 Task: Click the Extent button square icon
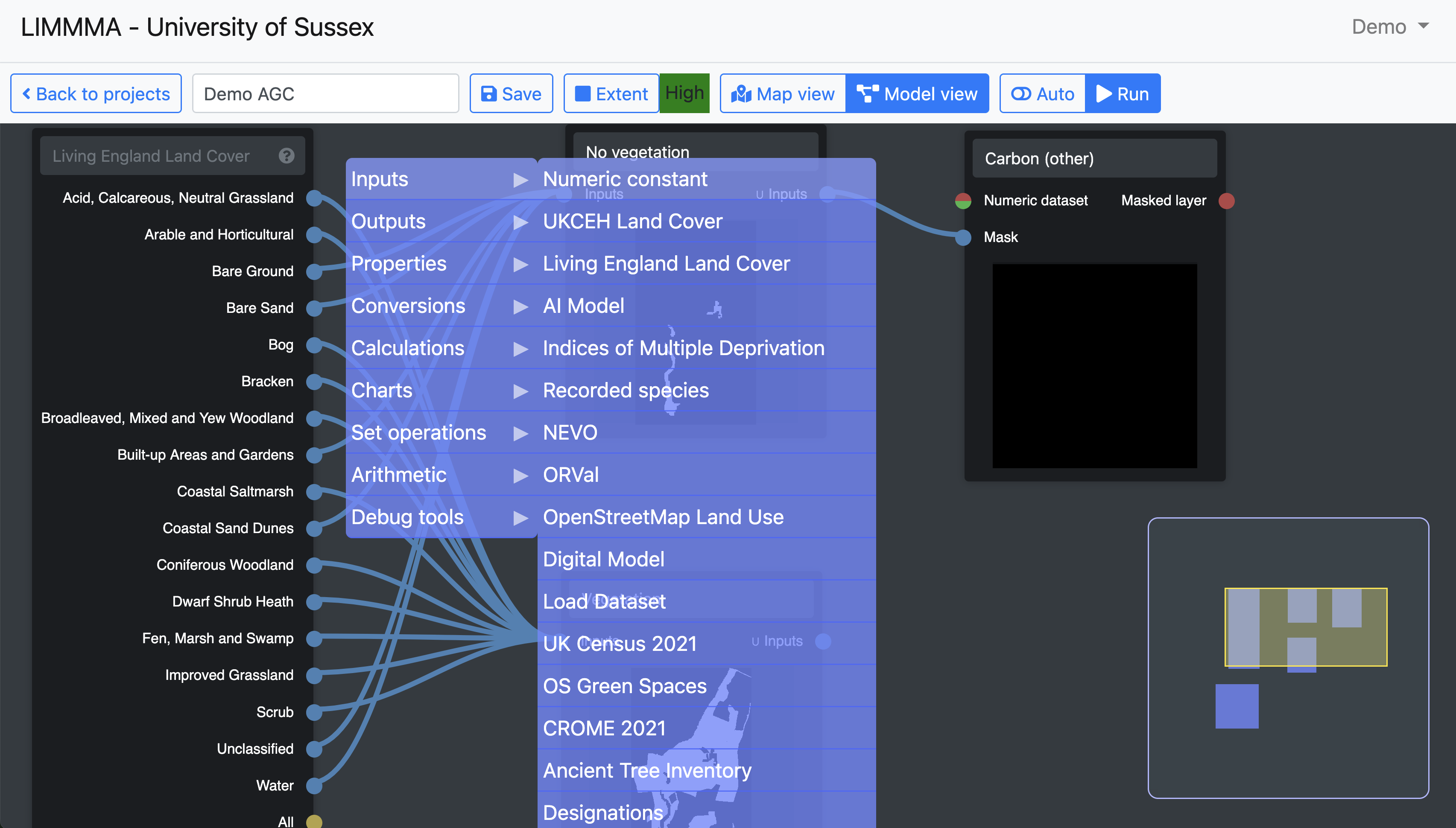[x=583, y=94]
